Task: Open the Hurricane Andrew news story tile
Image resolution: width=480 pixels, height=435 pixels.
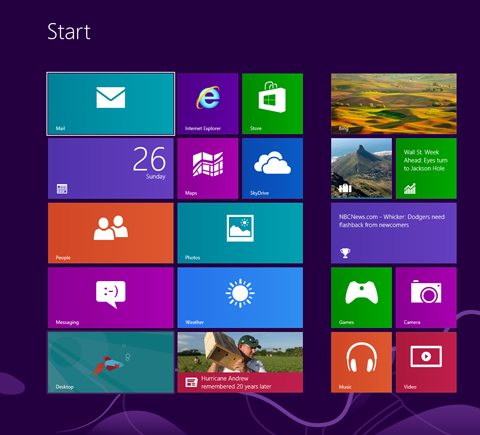Action: pos(240,362)
